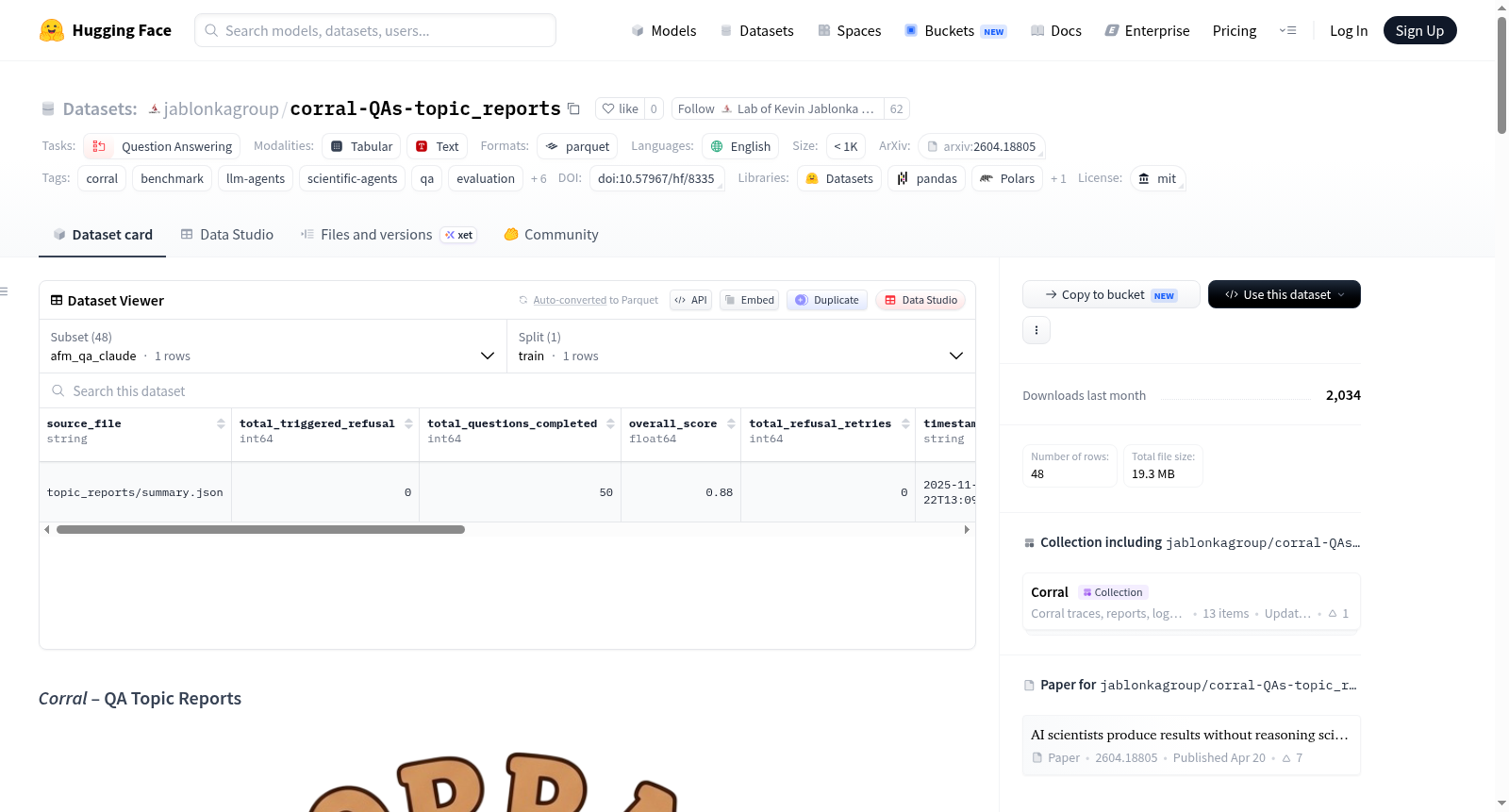Go to Datasets in the top navigation
Screen dimensions: 1509x812
point(757,30)
